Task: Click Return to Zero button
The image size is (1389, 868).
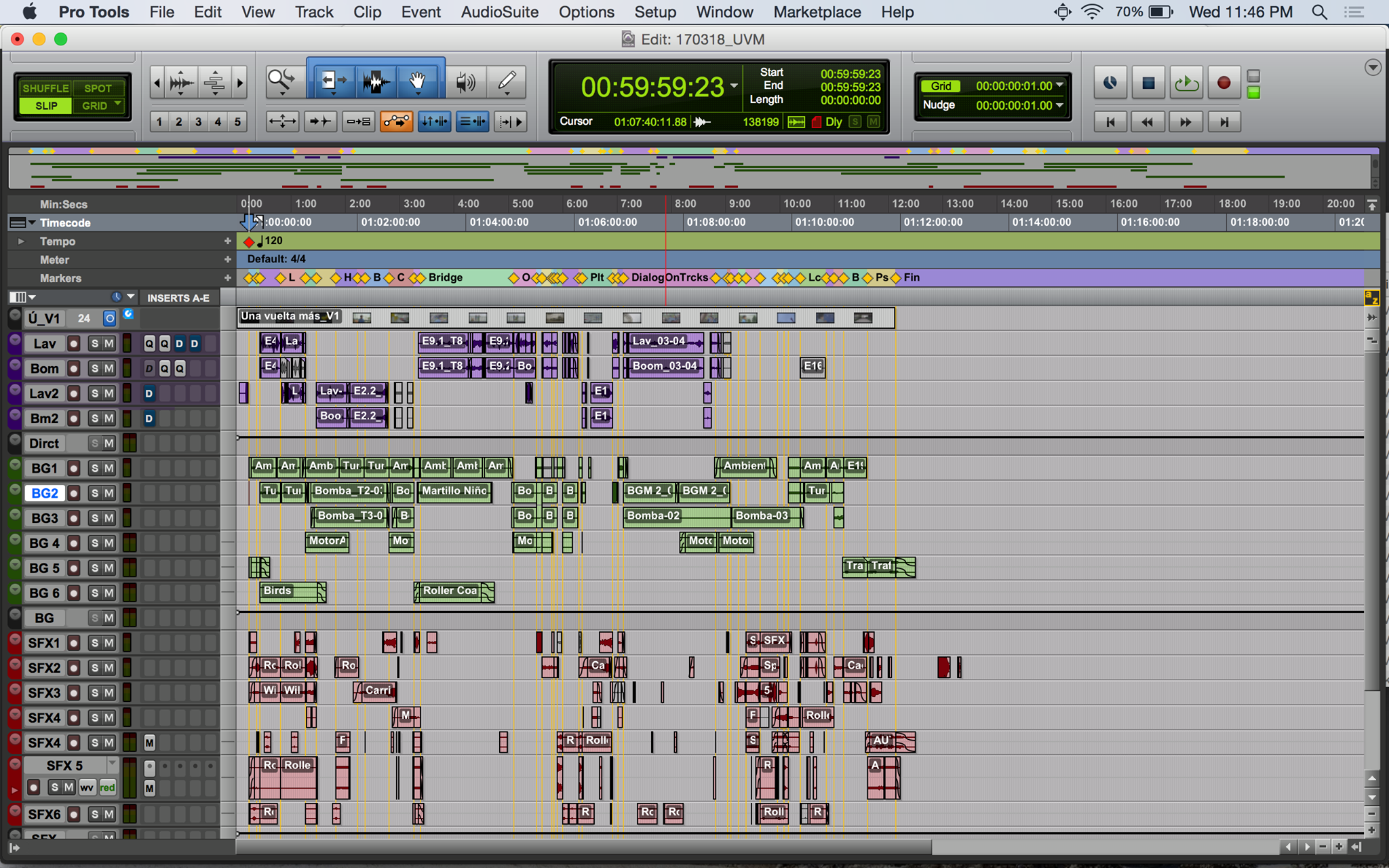Action: coord(1110,122)
